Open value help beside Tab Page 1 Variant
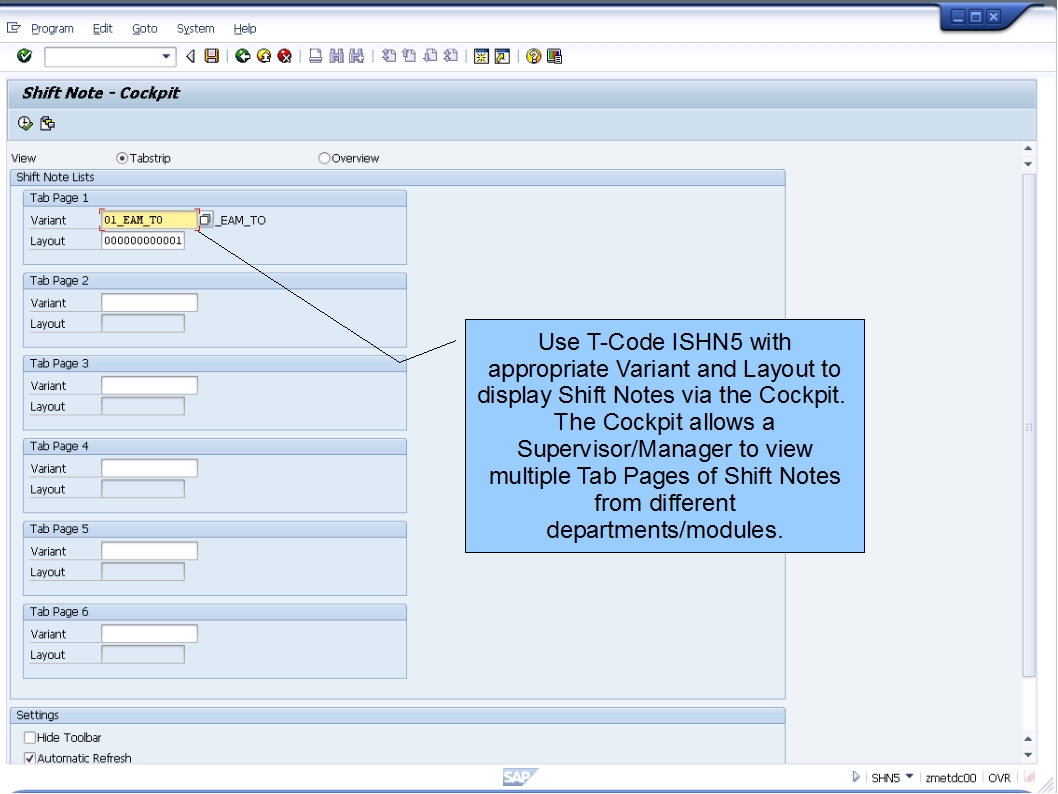Screen dimensions: 1058x794 click(206, 220)
